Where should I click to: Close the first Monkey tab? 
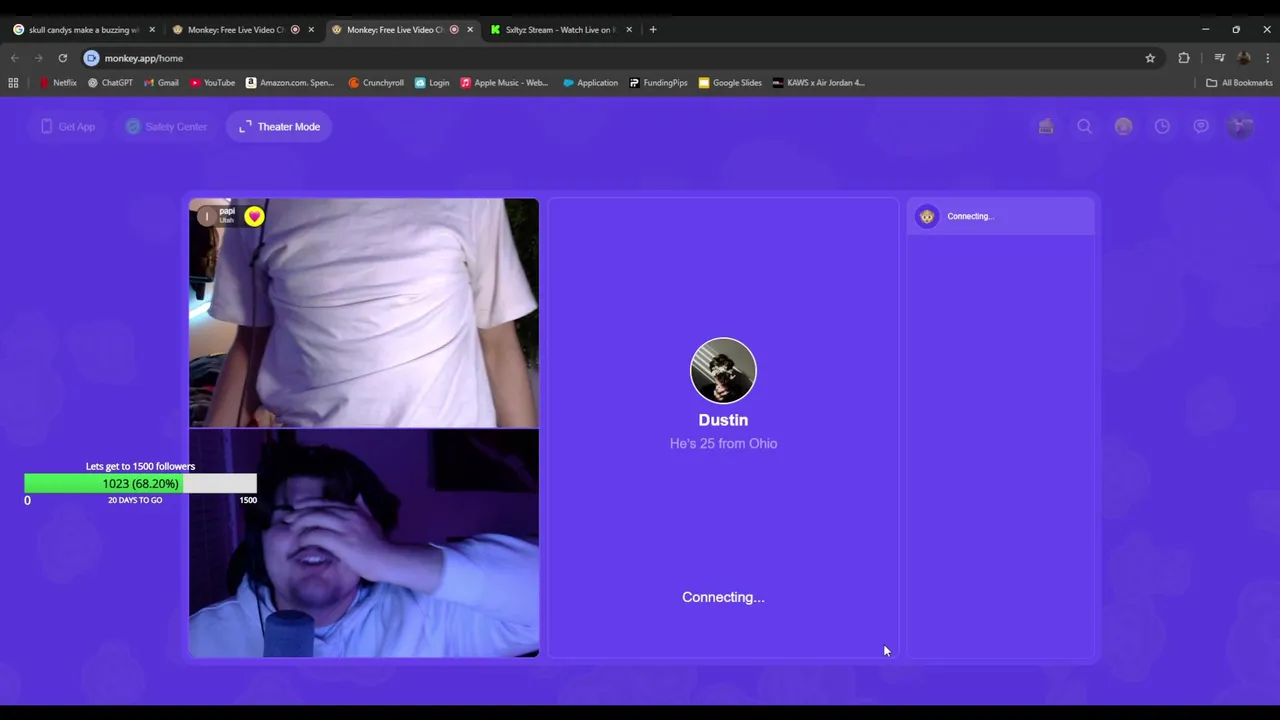pyautogui.click(x=311, y=30)
